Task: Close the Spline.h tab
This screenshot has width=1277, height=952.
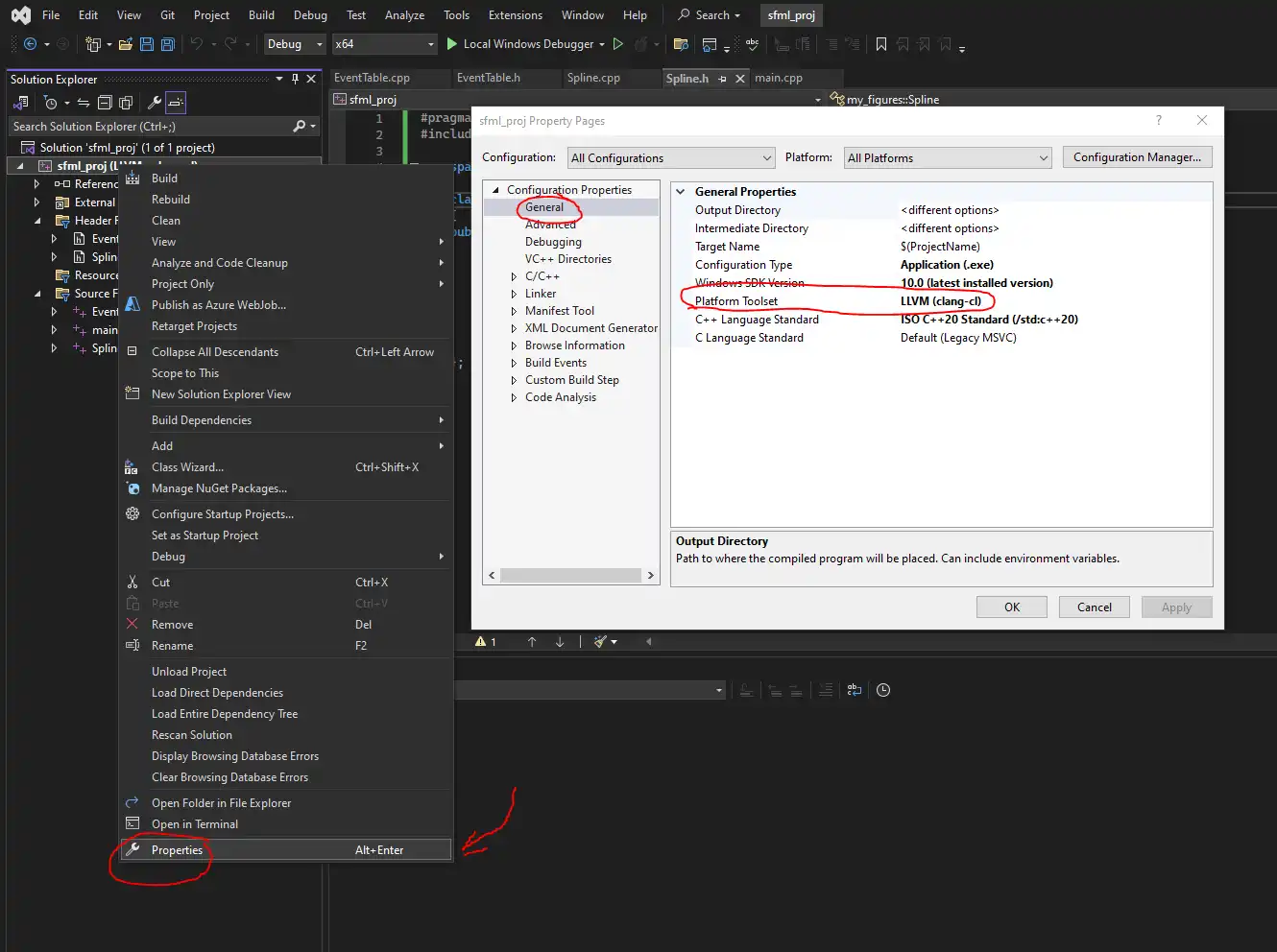Action: tap(740, 79)
